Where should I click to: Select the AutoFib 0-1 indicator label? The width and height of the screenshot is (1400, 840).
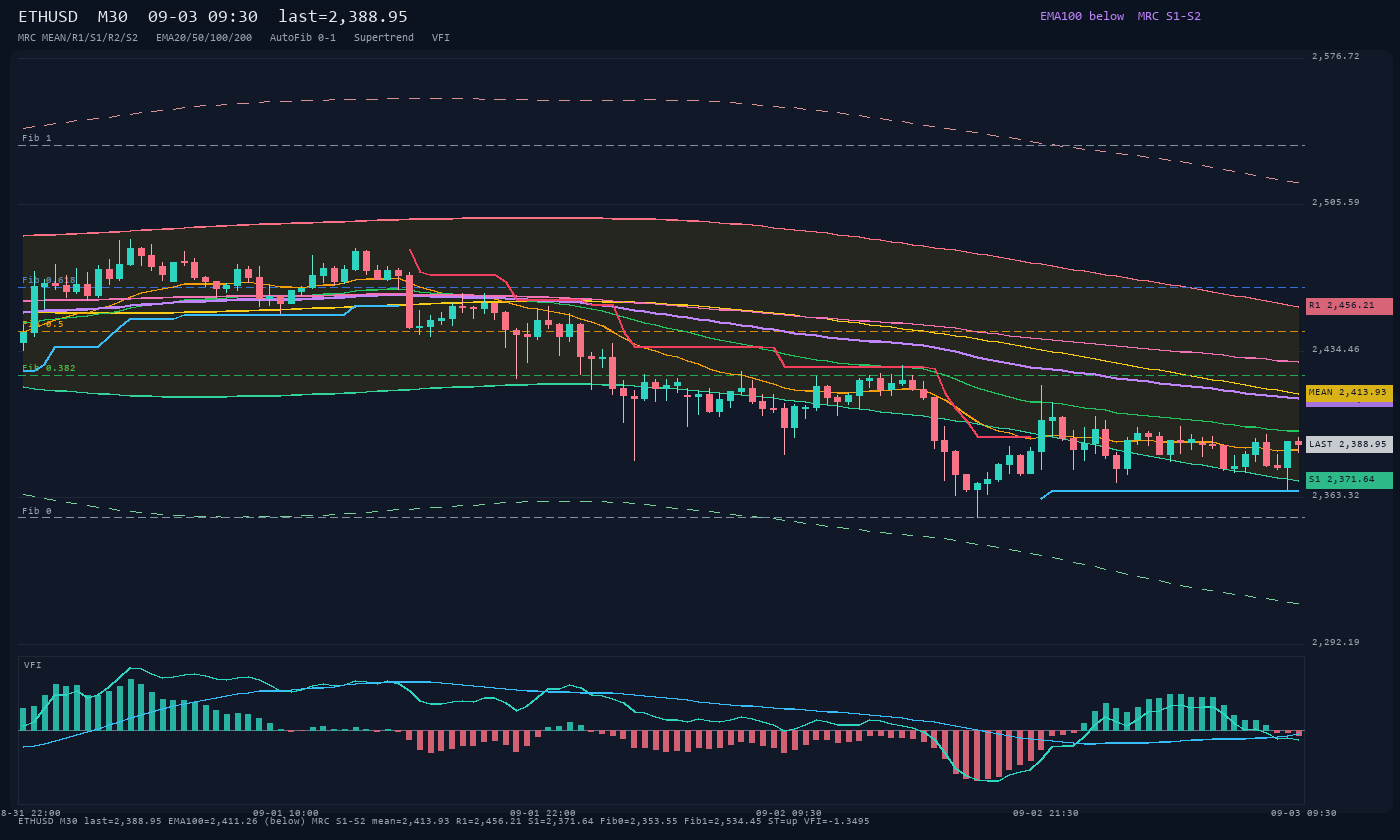303,38
